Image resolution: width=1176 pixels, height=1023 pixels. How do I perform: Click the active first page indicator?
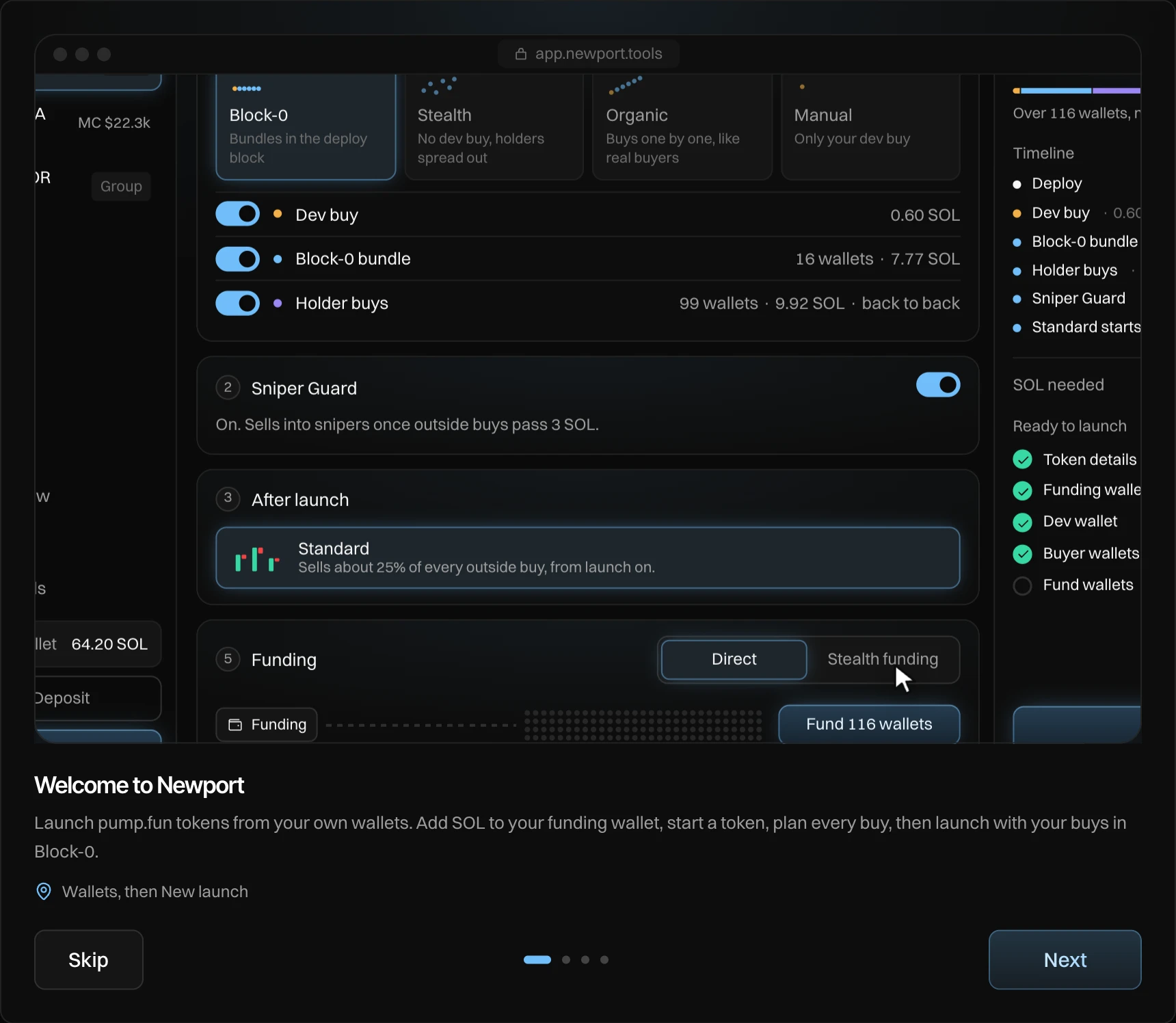(x=537, y=959)
